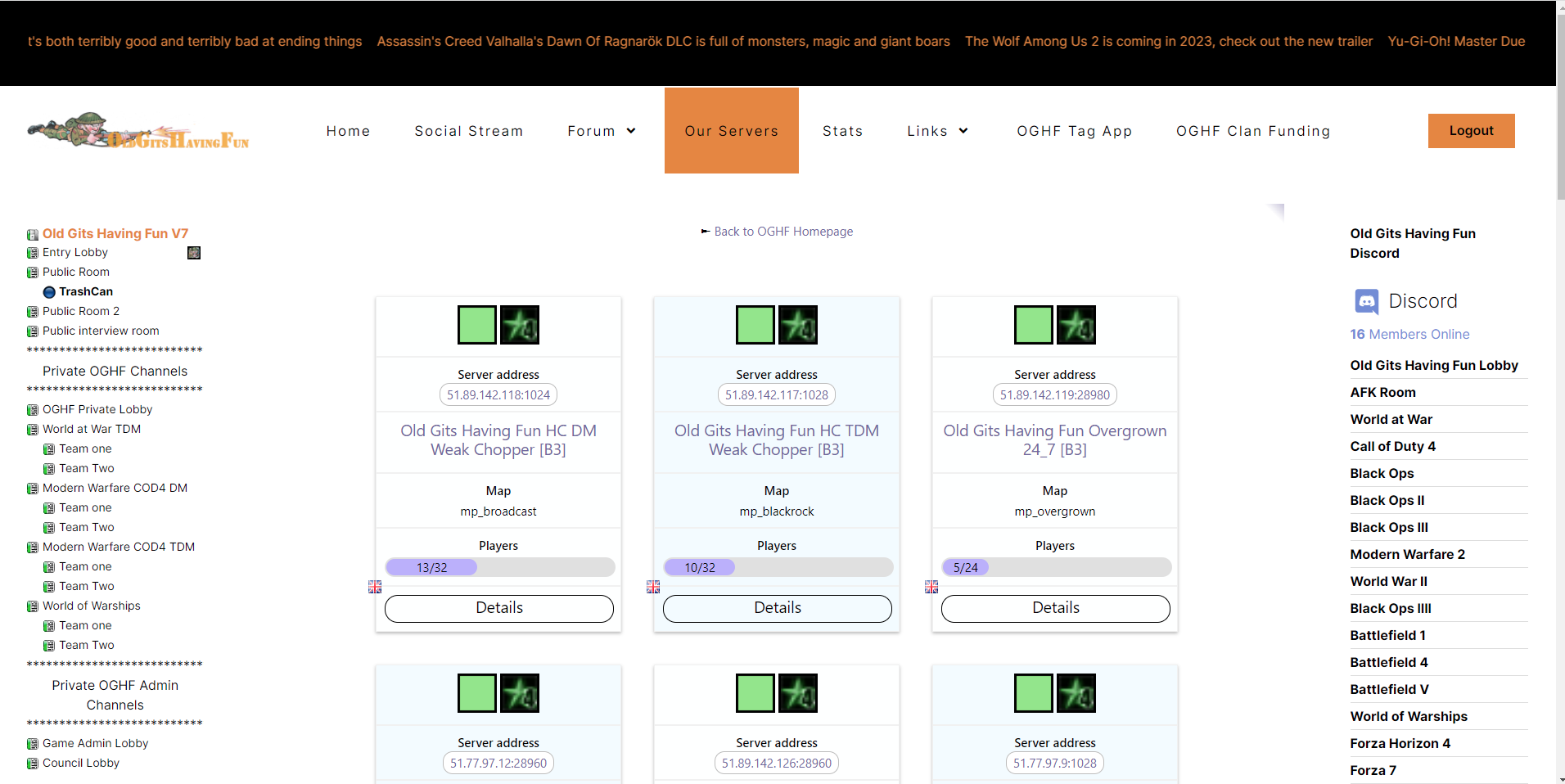Image resolution: width=1565 pixels, height=784 pixels.
Task: Follow the Back to OGHF Homepage link
Action: click(x=782, y=232)
